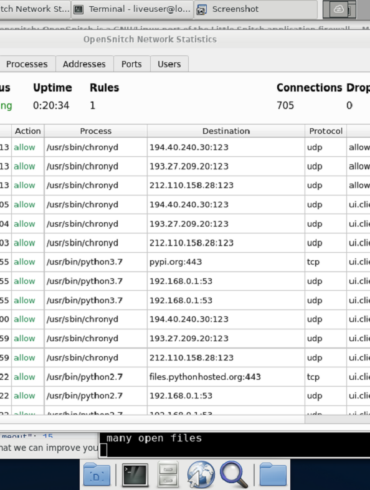This screenshot has width=370, height=490.
Task: Open the magnifier application finder icon
Action: (234, 475)
